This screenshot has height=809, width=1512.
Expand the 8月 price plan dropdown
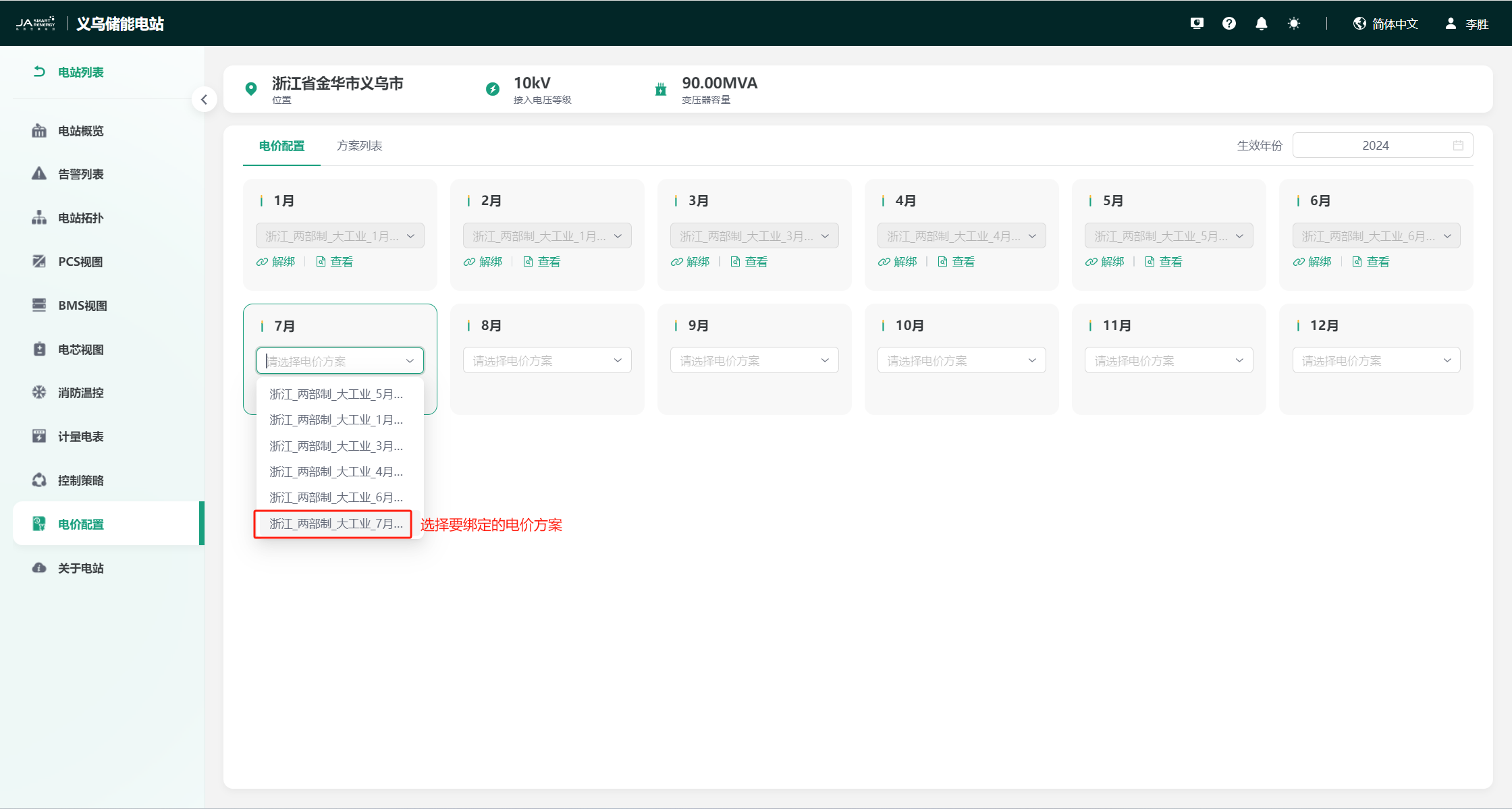(x=547, y=360)
